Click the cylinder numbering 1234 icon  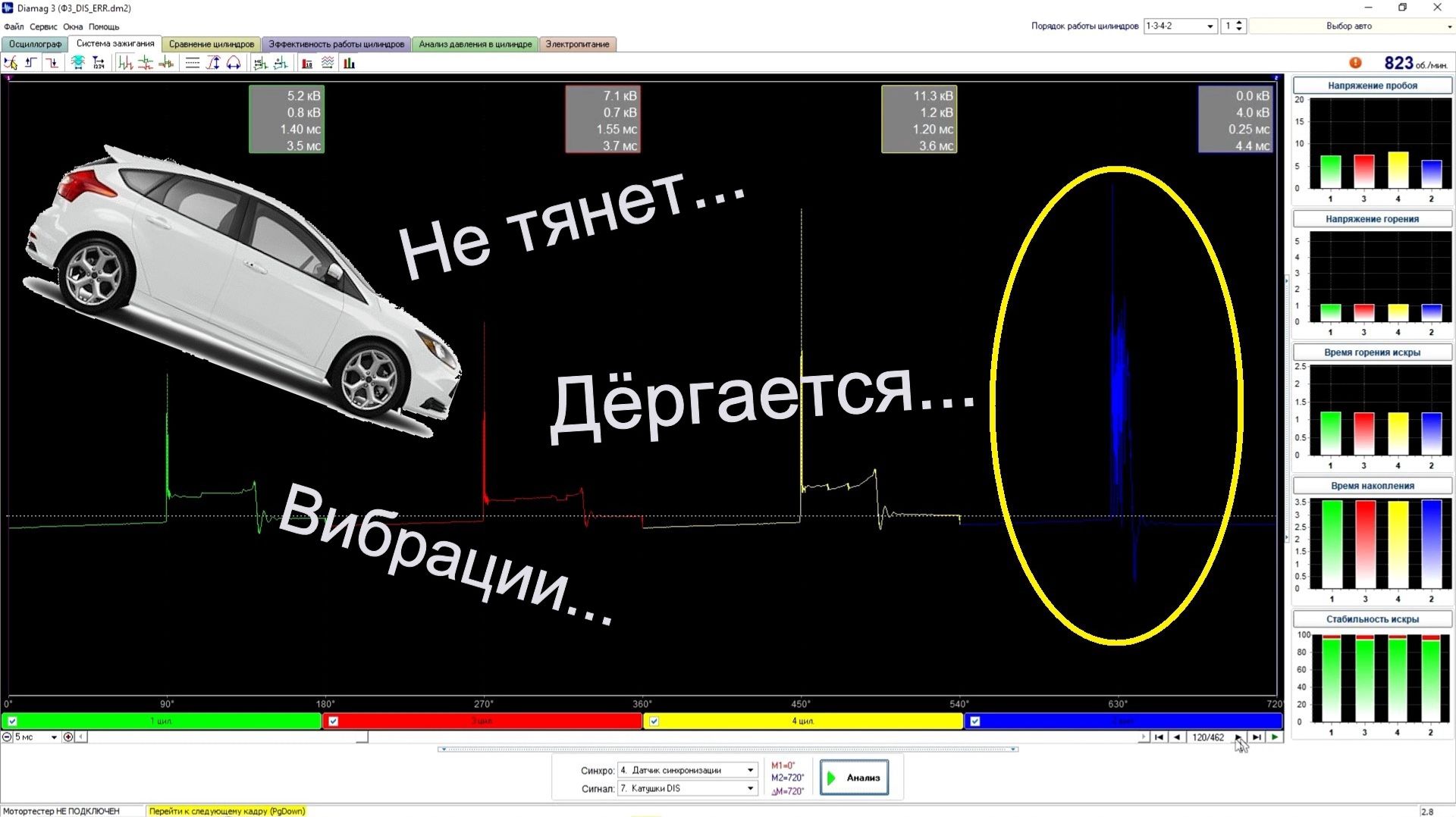99,63
